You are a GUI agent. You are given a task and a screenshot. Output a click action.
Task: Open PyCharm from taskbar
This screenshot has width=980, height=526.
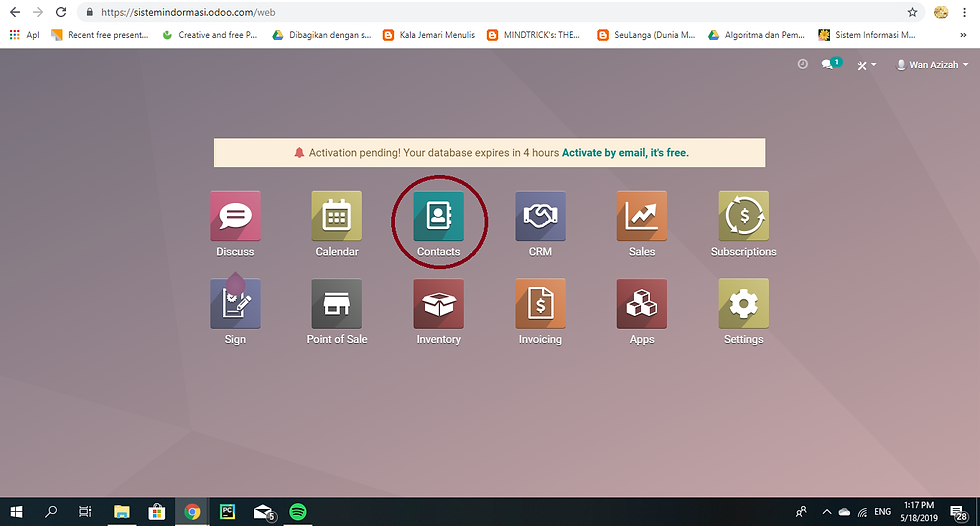click(x=228, y=512)
